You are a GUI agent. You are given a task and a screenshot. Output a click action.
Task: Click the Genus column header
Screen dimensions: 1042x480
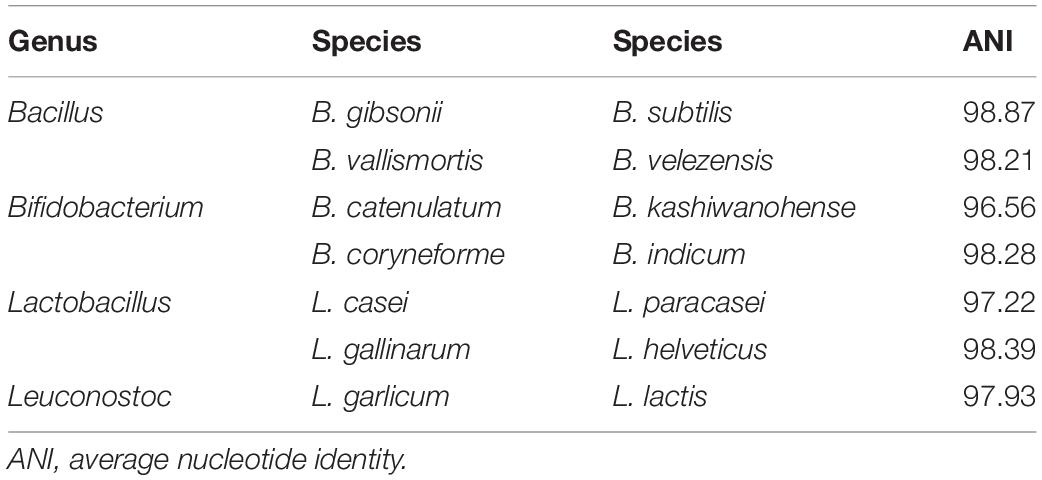[x=52, y=42]
